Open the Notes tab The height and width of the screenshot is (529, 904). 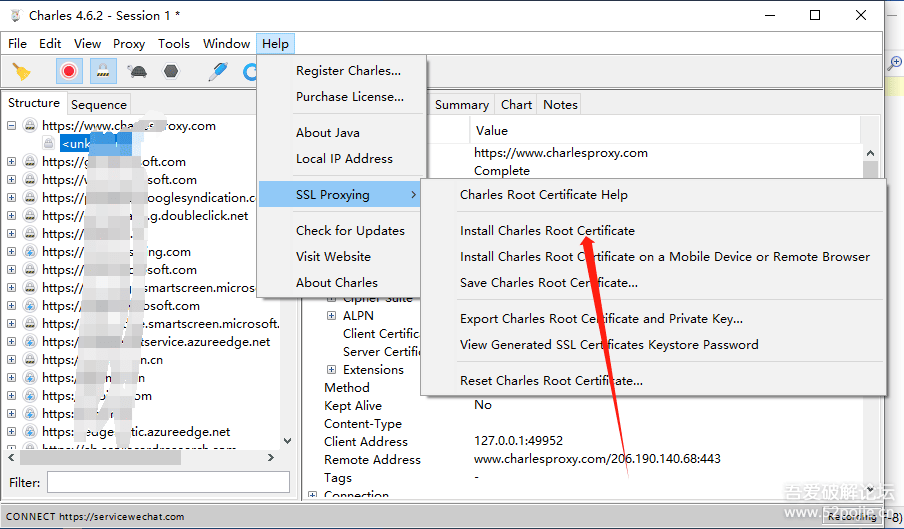(560, 105)
